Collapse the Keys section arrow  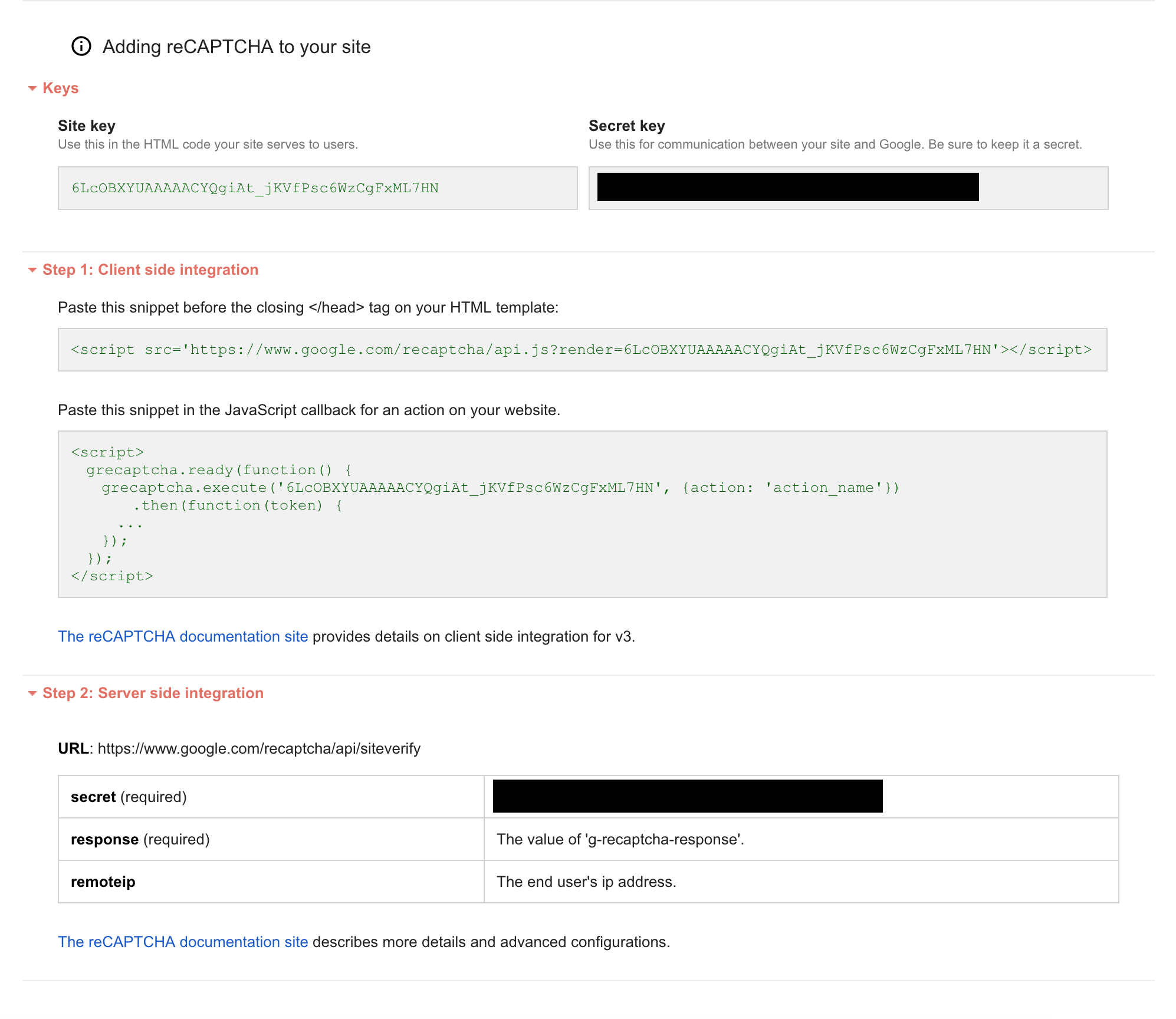[x=32, y=88]
